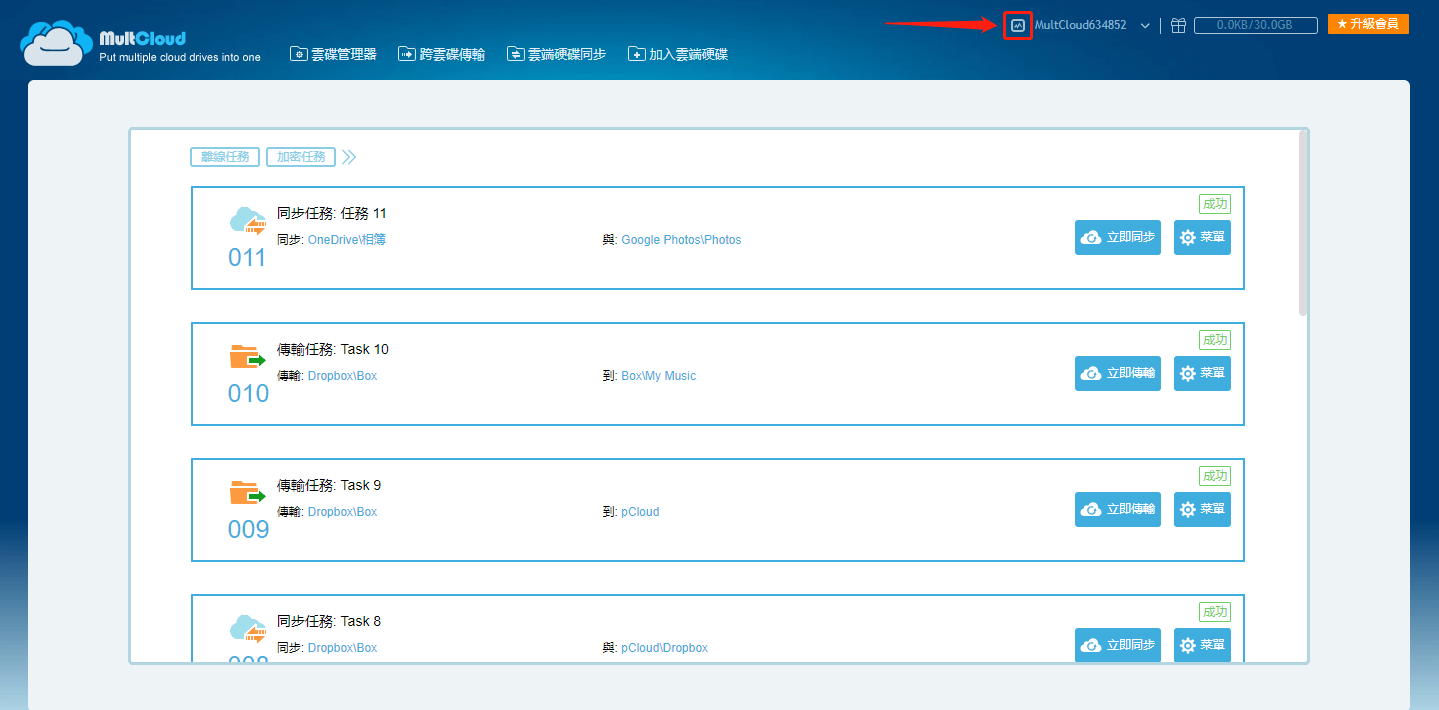1439x710 pixels.
Task: Open the gift box icon
Action: coord(1178,25)
